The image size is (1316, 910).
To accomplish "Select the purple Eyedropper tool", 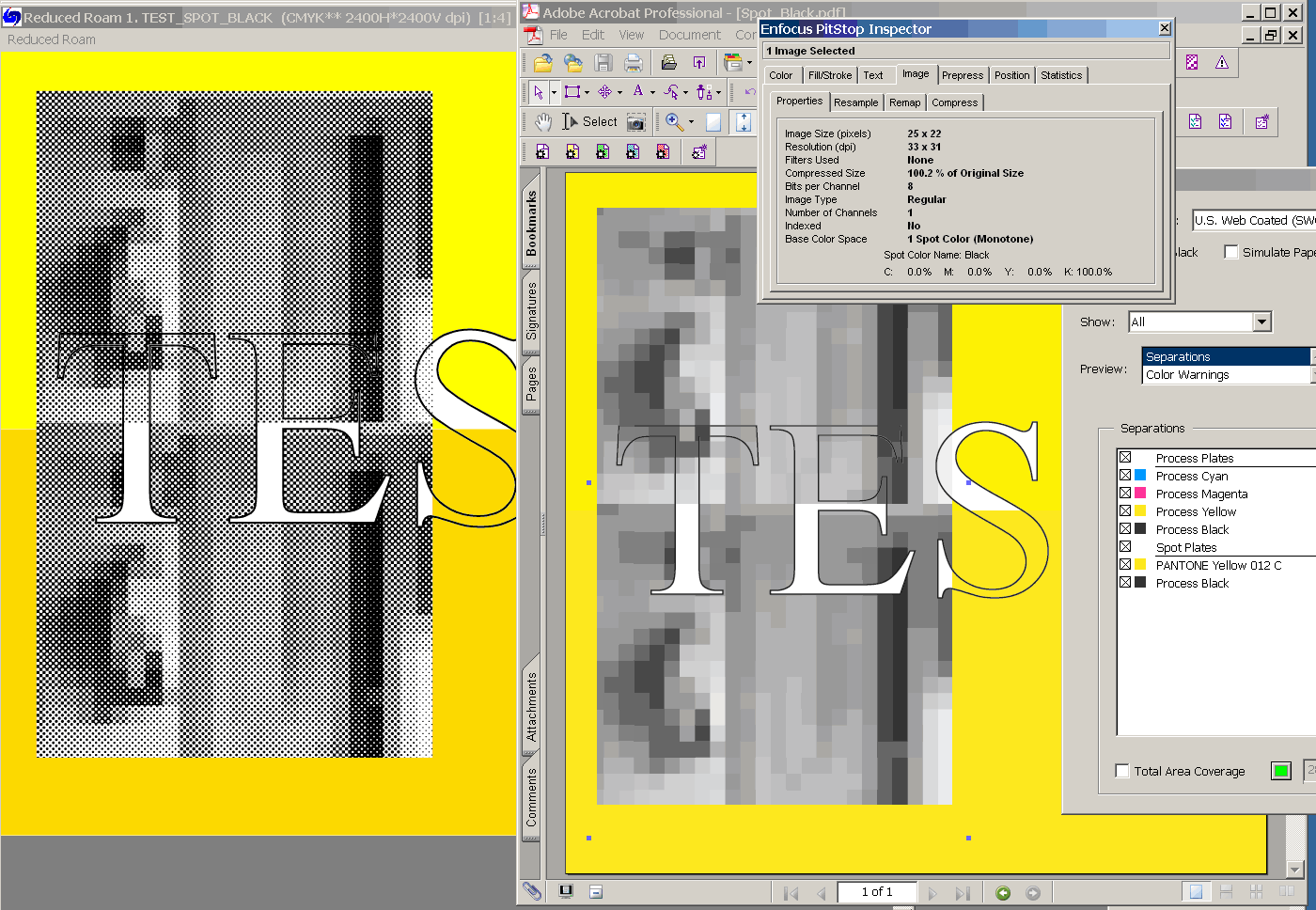I will click(703, 92).
